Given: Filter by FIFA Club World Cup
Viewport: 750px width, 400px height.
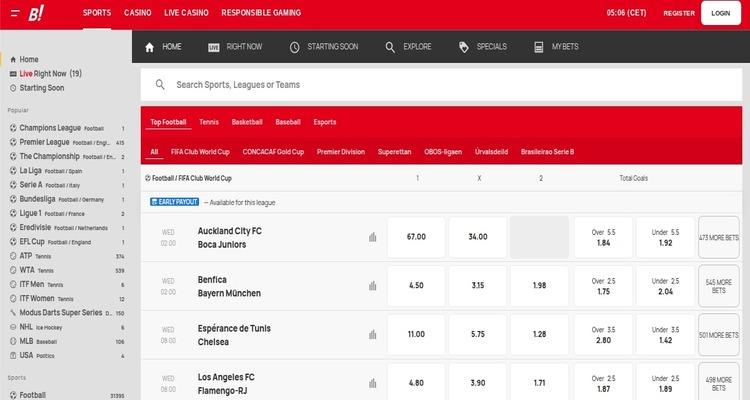Looking at the screenshot, I should point(200,152).
